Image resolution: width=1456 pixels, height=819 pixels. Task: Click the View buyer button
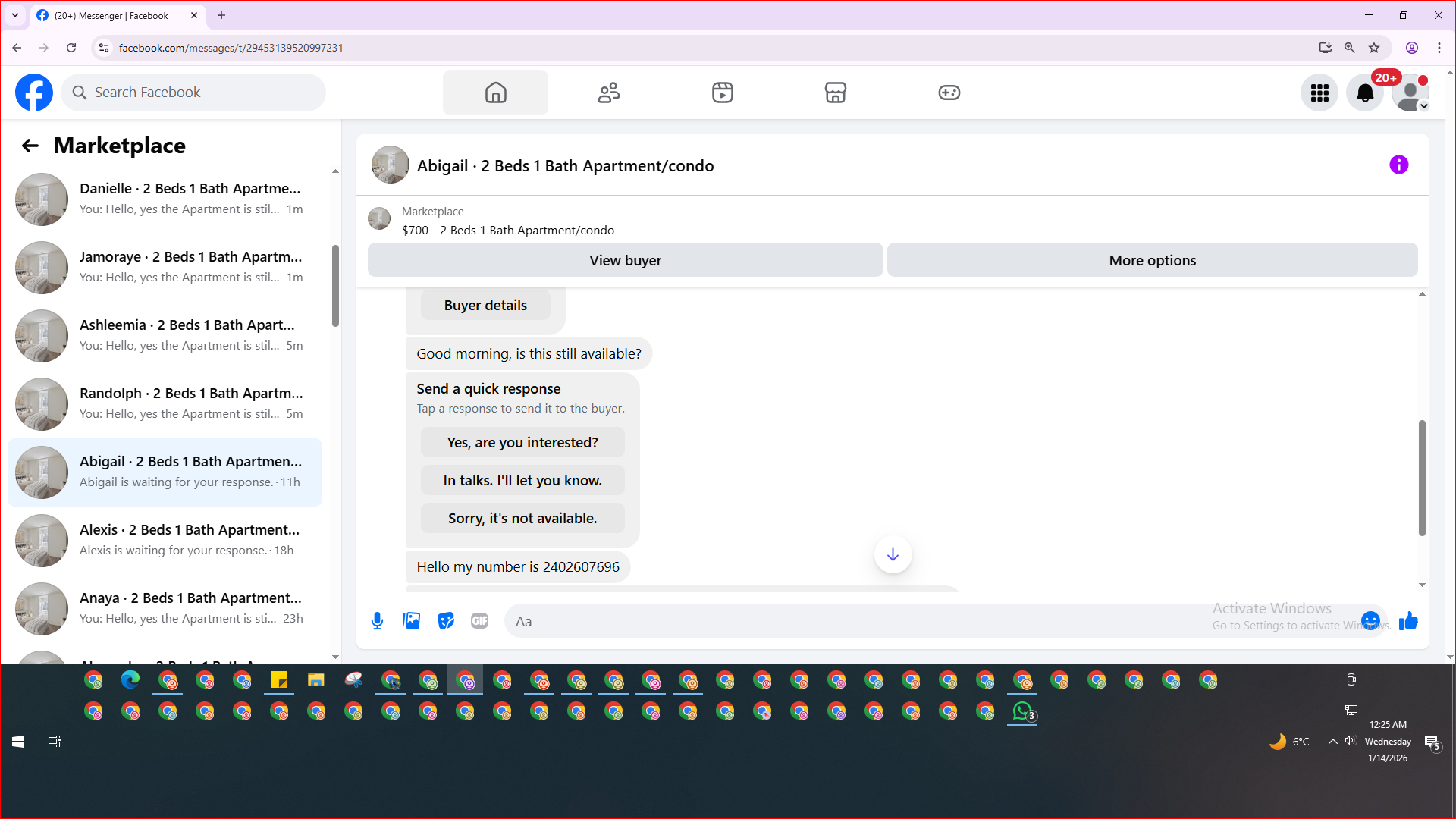(x=625, y=260)
